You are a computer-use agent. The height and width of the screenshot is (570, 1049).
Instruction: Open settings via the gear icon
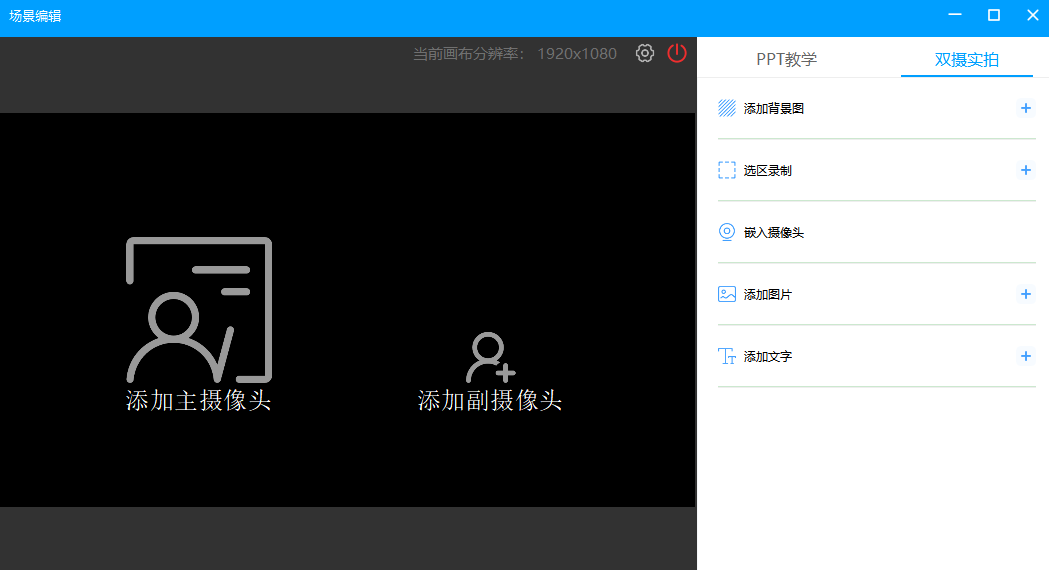645,53
